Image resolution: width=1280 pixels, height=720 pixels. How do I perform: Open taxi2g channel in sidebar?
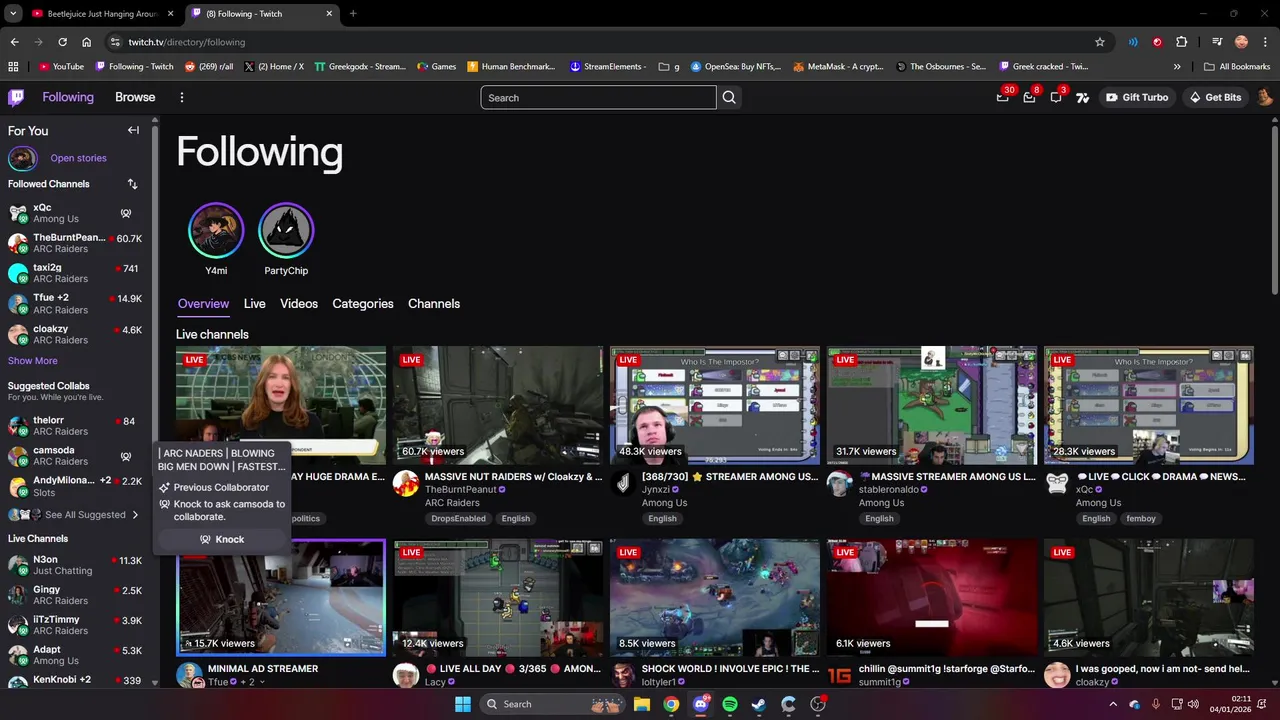[75, 273]
